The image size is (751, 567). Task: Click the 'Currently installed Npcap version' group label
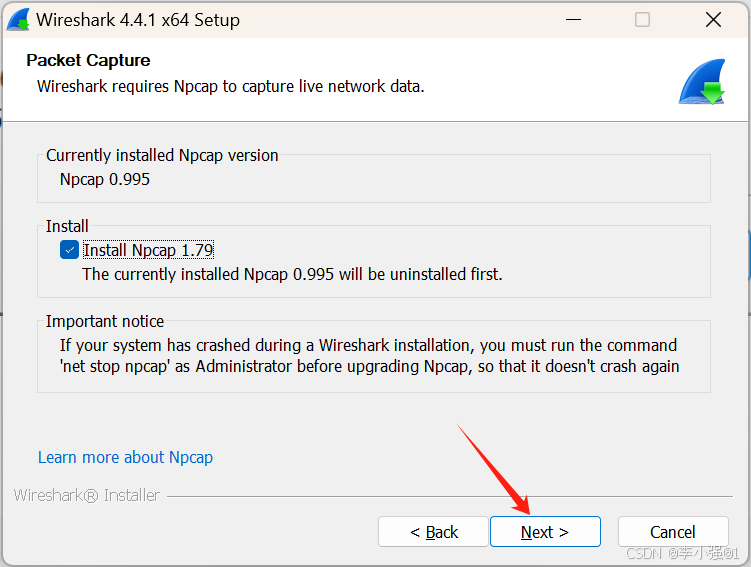(162, 156)
